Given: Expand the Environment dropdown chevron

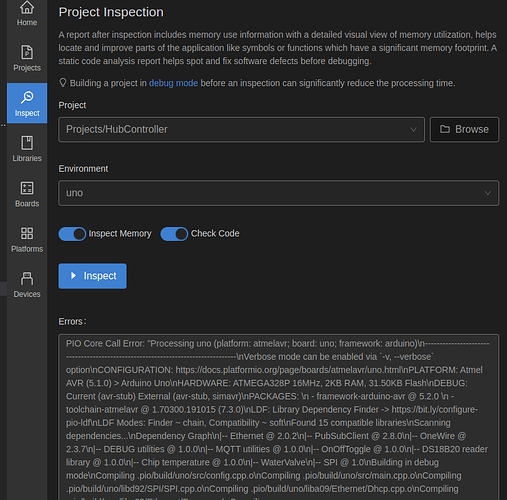Looking at the screenshot, I should point(487,193).
